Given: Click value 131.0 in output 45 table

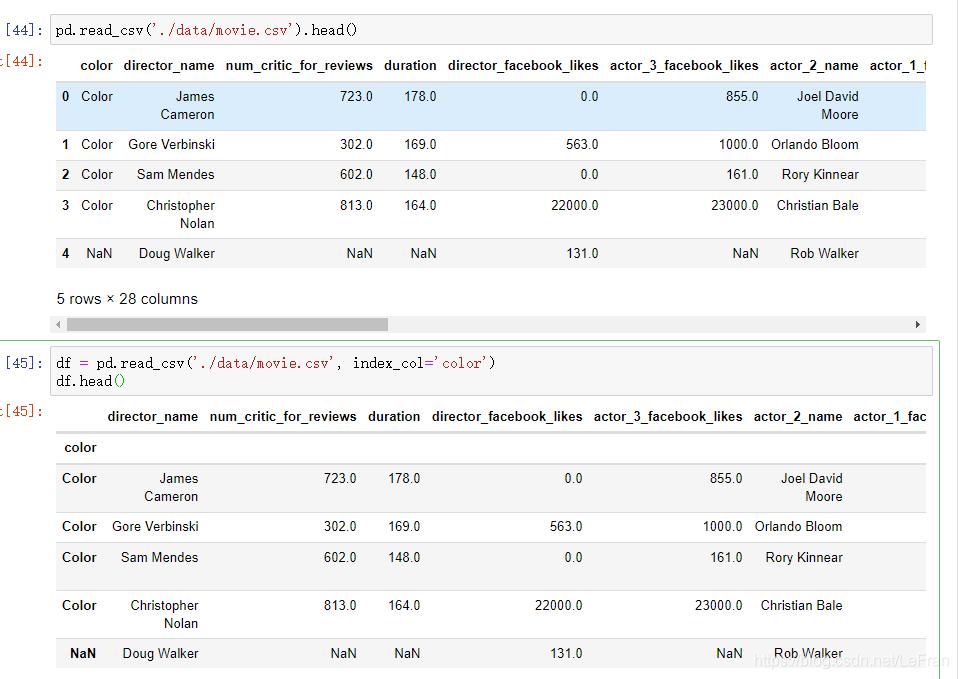Looking at the screenshot, I should pyautogui.click(x=566, y=653).
